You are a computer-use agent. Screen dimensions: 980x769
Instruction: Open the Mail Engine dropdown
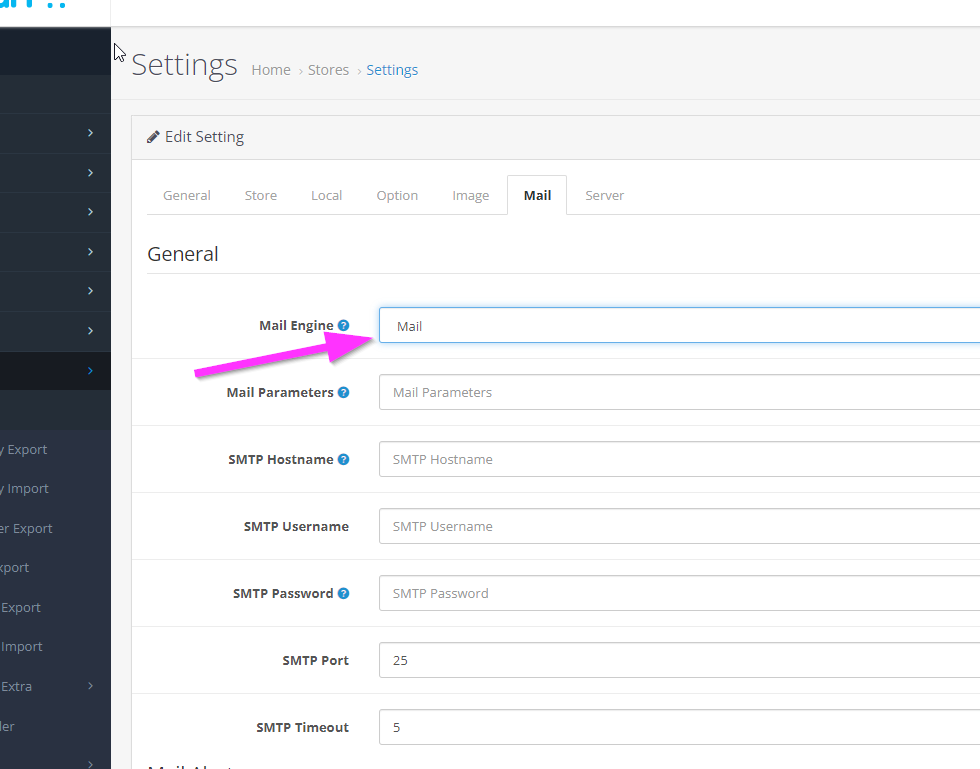coord(680,326)
